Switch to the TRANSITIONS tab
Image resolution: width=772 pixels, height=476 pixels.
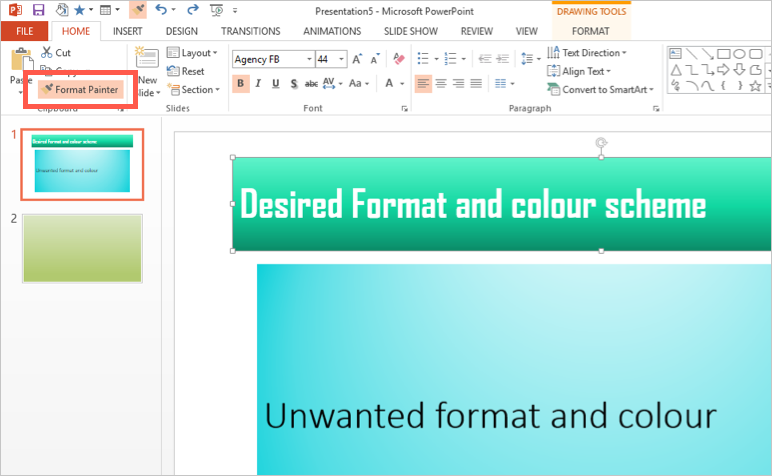click(x=250, y=31)
